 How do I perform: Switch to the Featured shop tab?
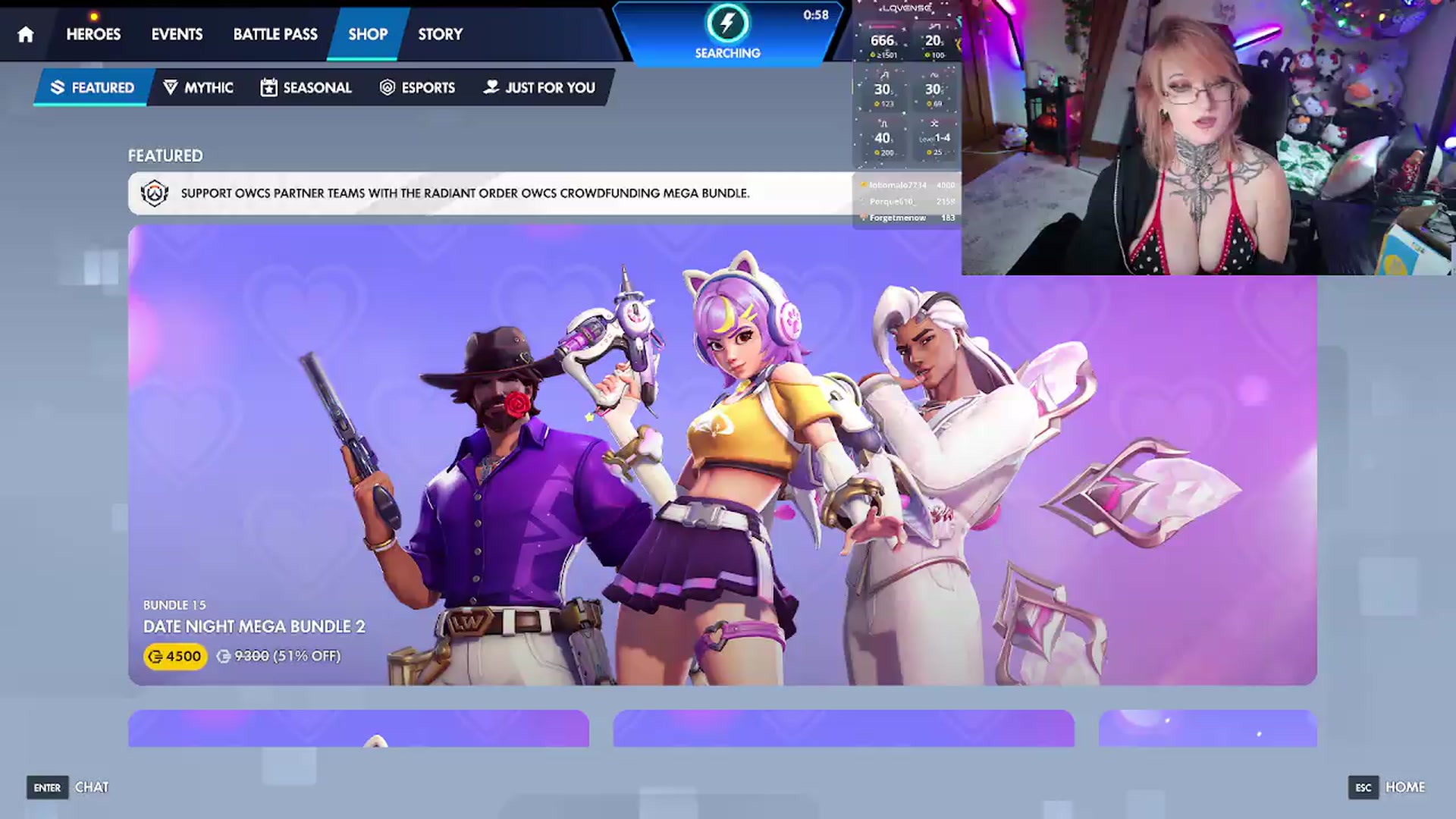pos(93,87)
